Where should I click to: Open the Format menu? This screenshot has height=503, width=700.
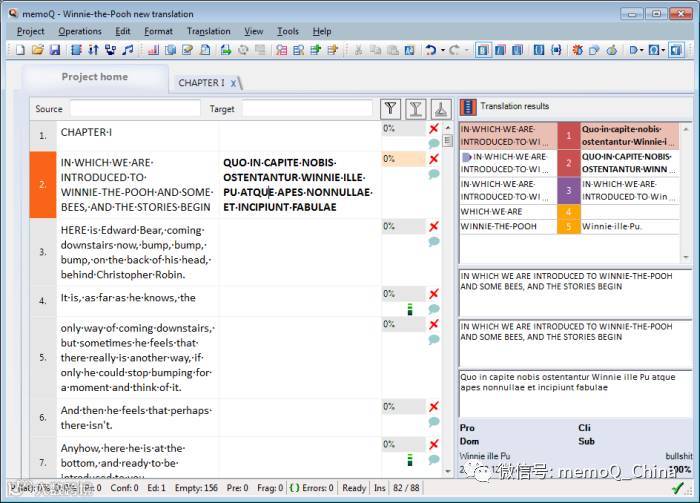click(158, 31)
